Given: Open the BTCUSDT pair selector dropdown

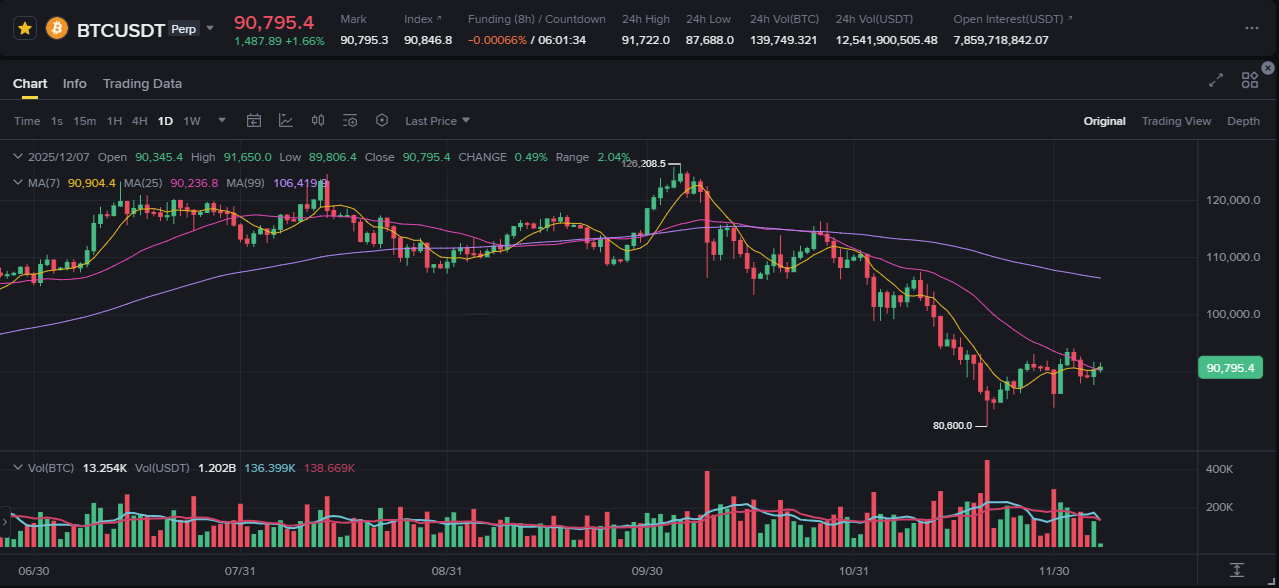Looking at the screenshot, I should click(210, 28).
